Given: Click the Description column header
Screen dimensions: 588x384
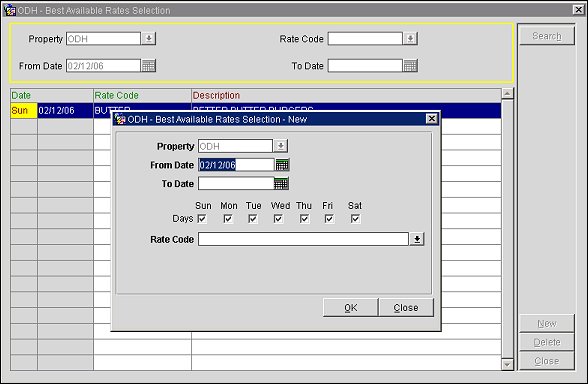Looking at the screenshot, I should pyautogui.click(x=346, y=95).
